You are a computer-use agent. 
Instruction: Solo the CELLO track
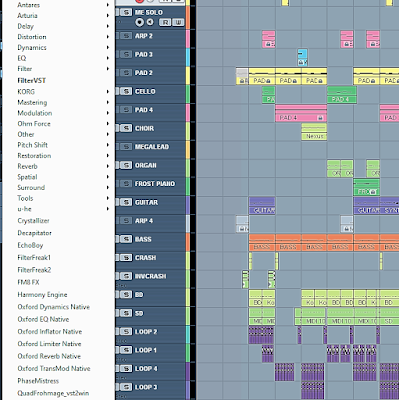(126, 91)
